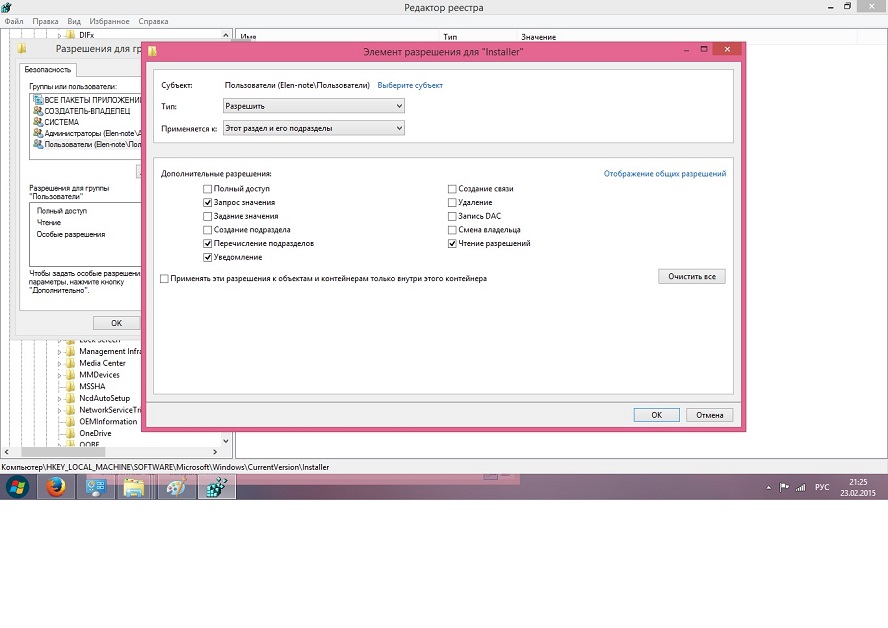The width and height of the screenshot is (888, 628).
Task: Click the Имя column header
Action: click(x=248, y=37)
